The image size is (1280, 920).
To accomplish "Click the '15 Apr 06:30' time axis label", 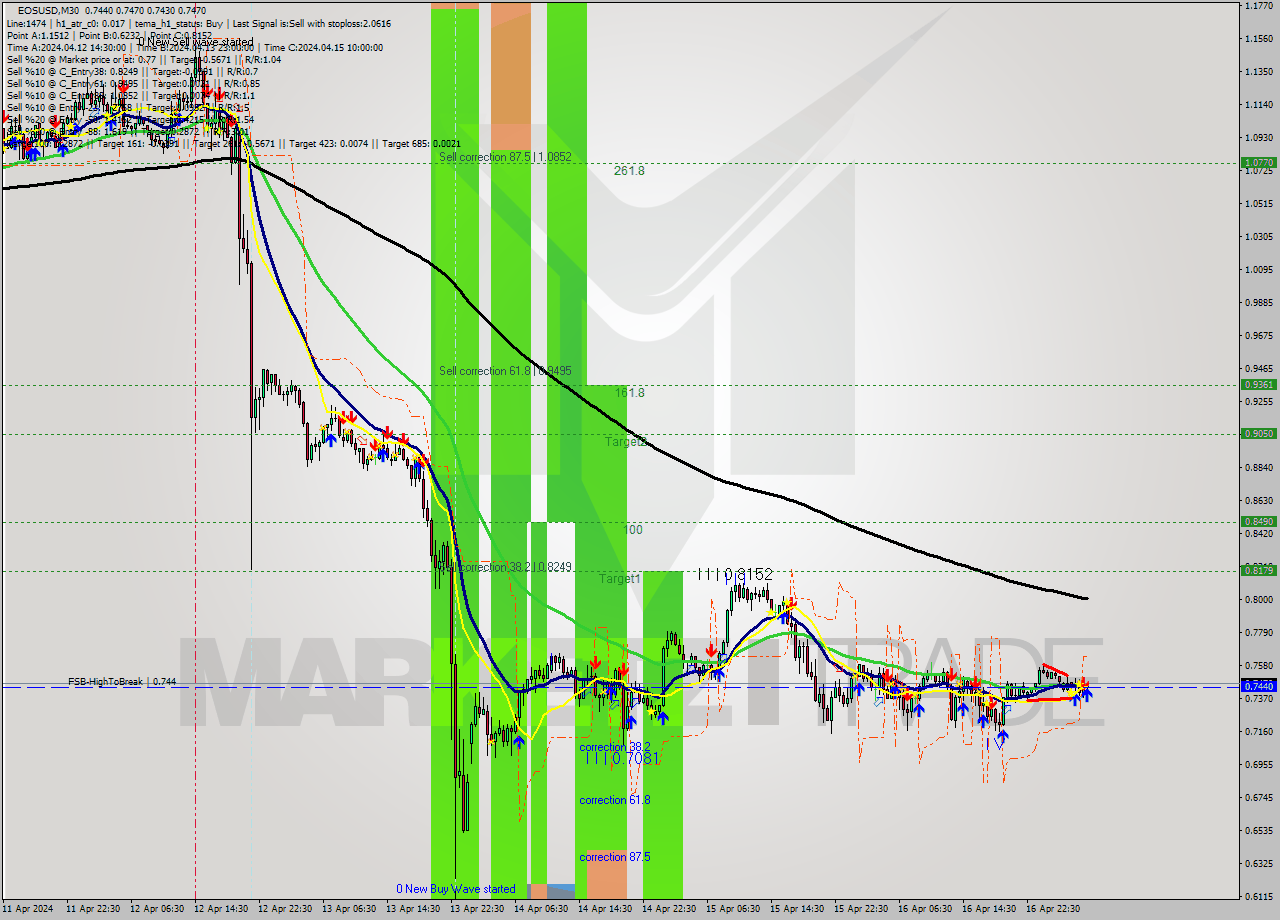I will click(x=734, y=909).
